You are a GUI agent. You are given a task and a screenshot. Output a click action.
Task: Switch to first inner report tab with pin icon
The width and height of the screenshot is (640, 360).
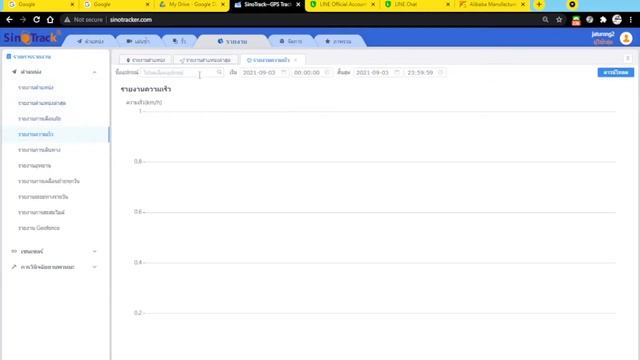pos(145,60)
